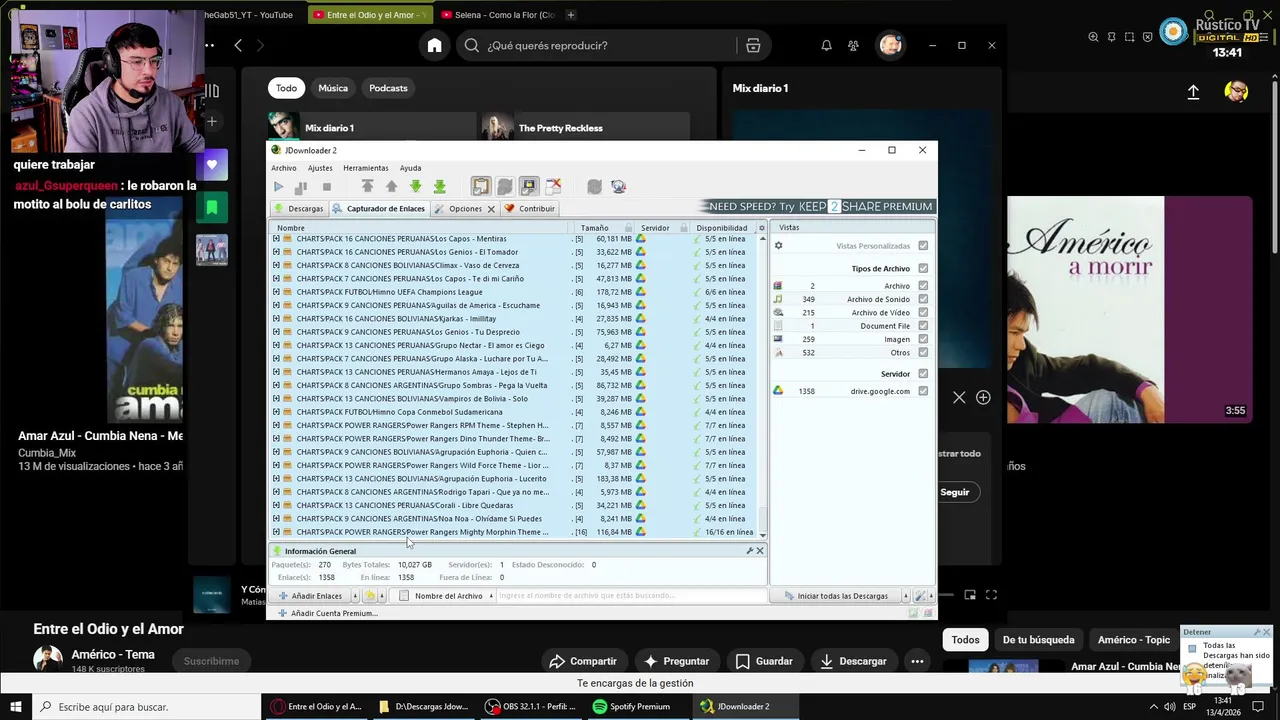Uncheck the Archivo de Sonido filter
The image size is (1280, 720).
click(x=923, y=299)
